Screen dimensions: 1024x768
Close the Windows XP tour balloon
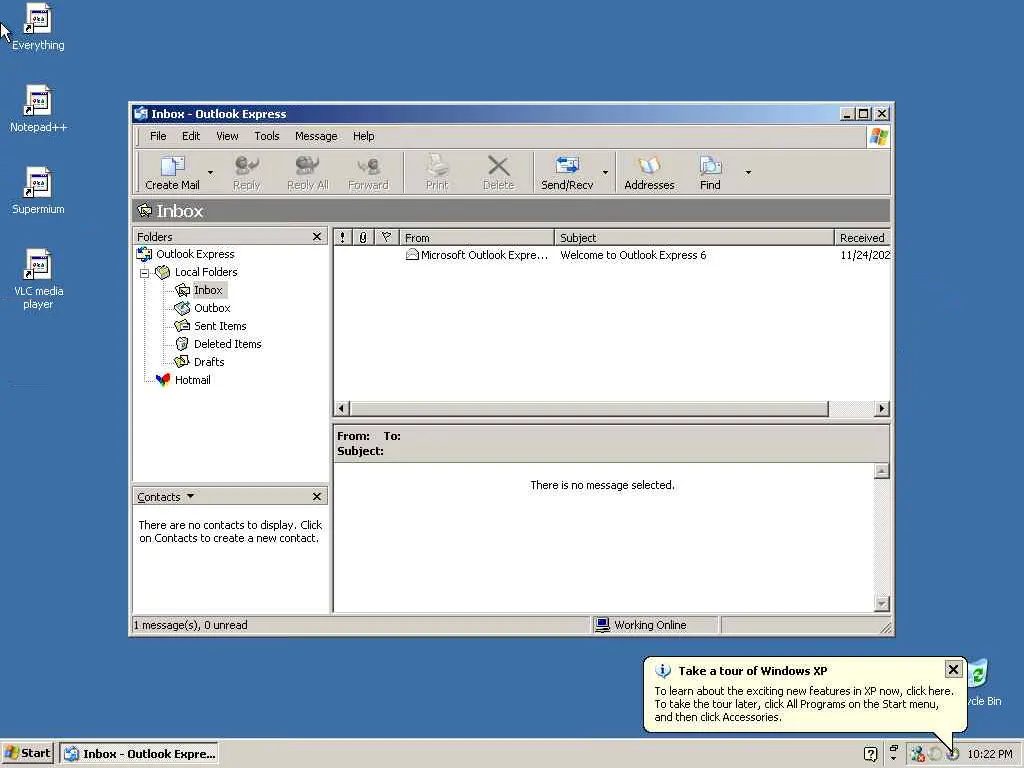tap(953, 669)
